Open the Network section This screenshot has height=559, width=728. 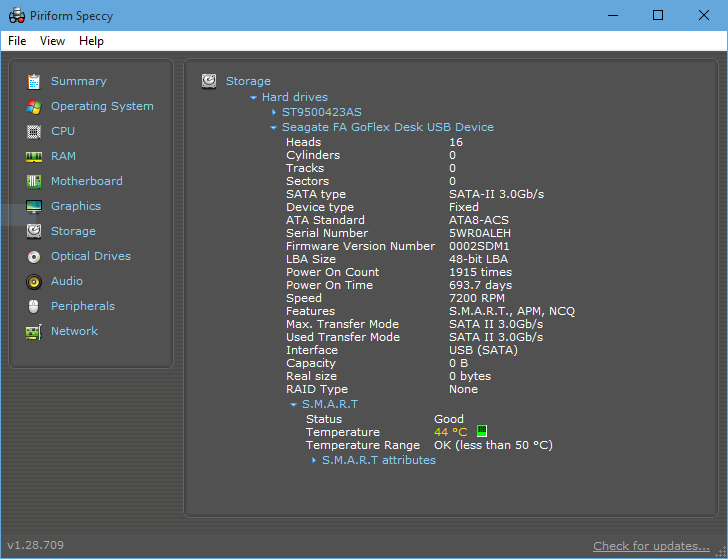pos(74,332)
